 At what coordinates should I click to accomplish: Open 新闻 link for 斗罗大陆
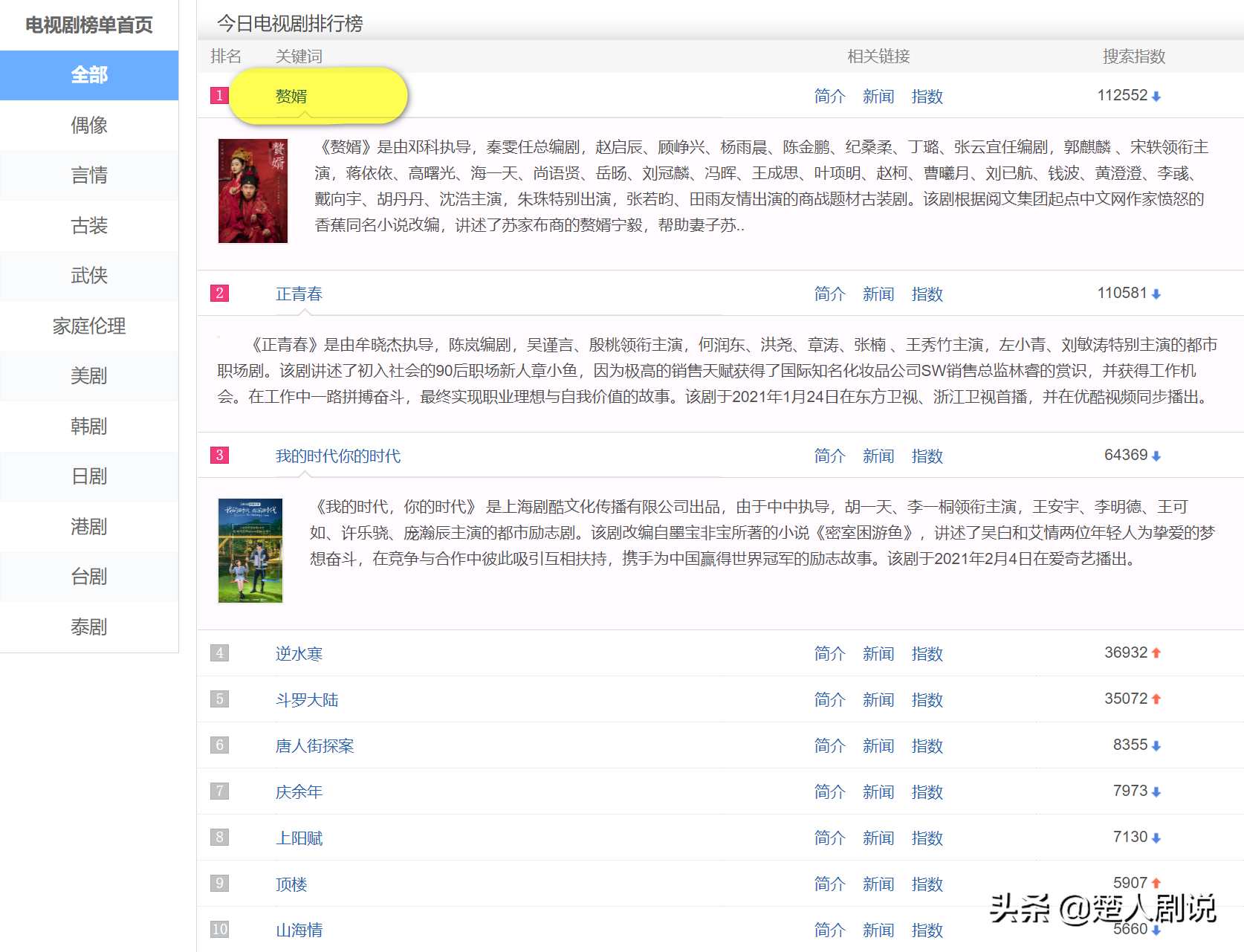point(878,700)
